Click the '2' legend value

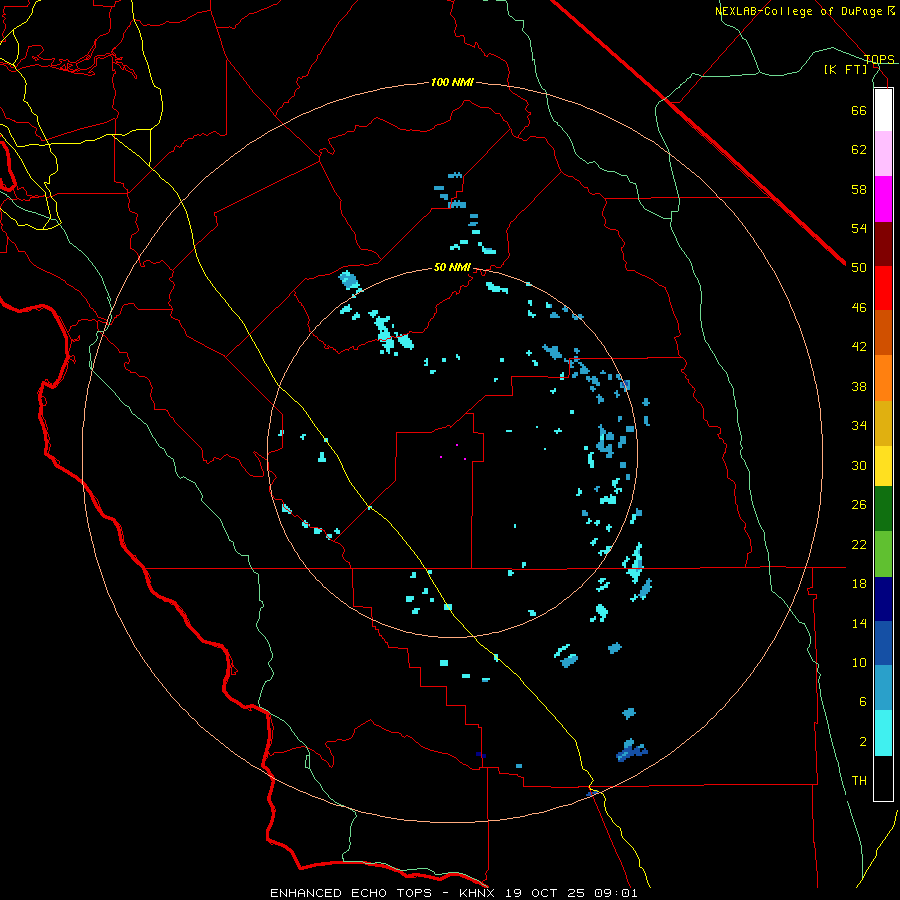[x=863, y=742]
